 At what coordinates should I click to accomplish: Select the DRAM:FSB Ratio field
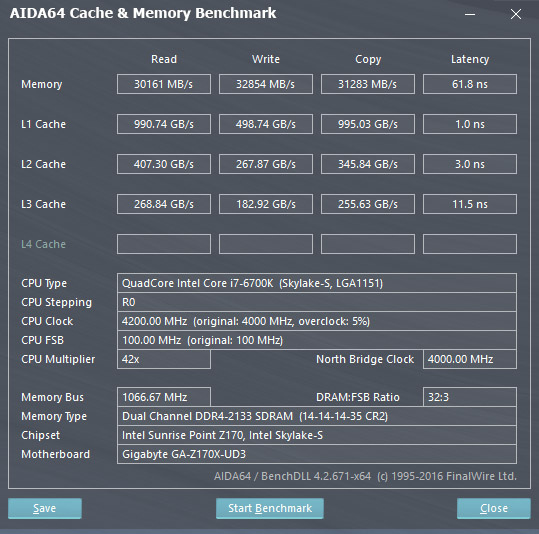470,397
